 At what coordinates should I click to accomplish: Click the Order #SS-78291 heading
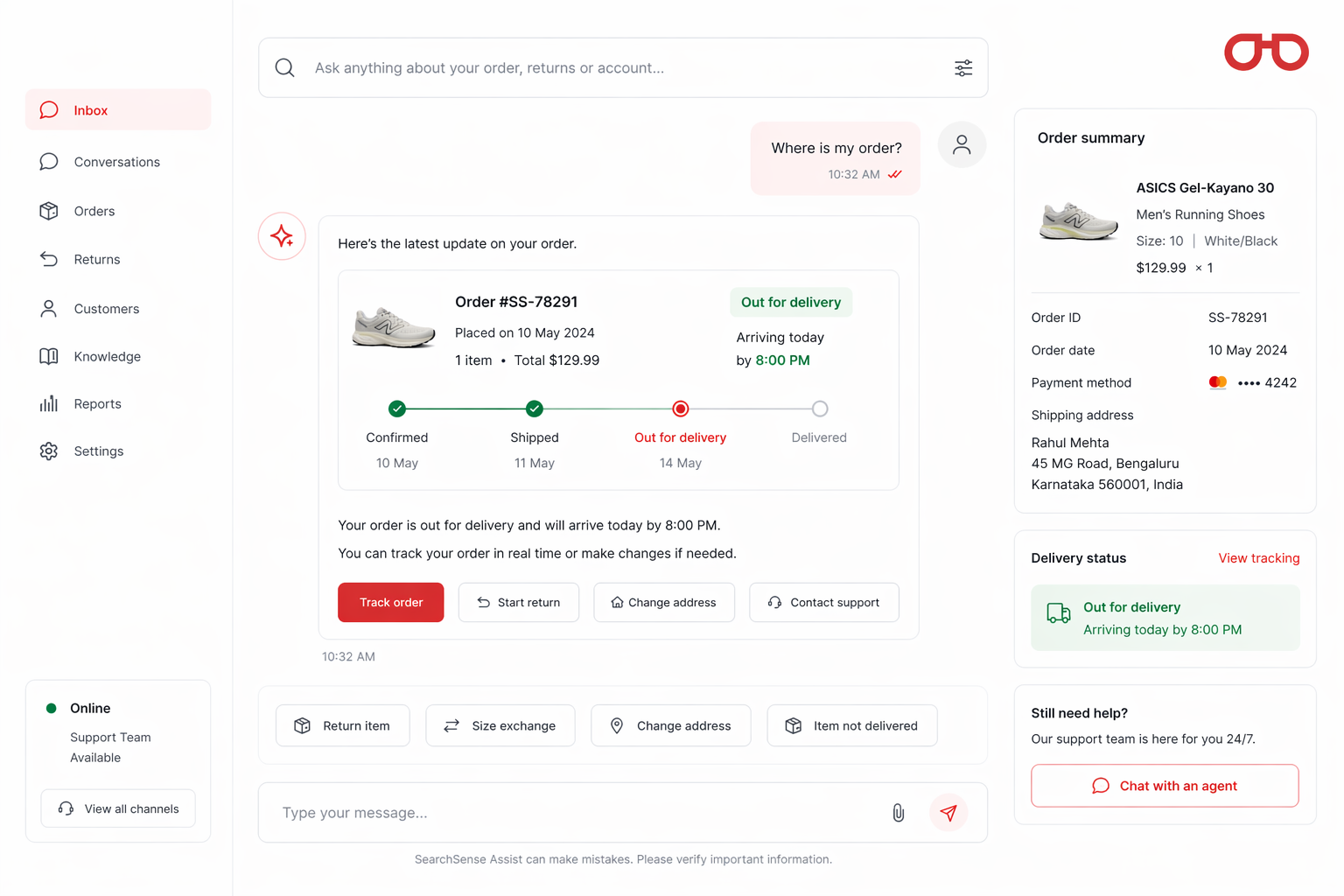[x=516, y=302]
